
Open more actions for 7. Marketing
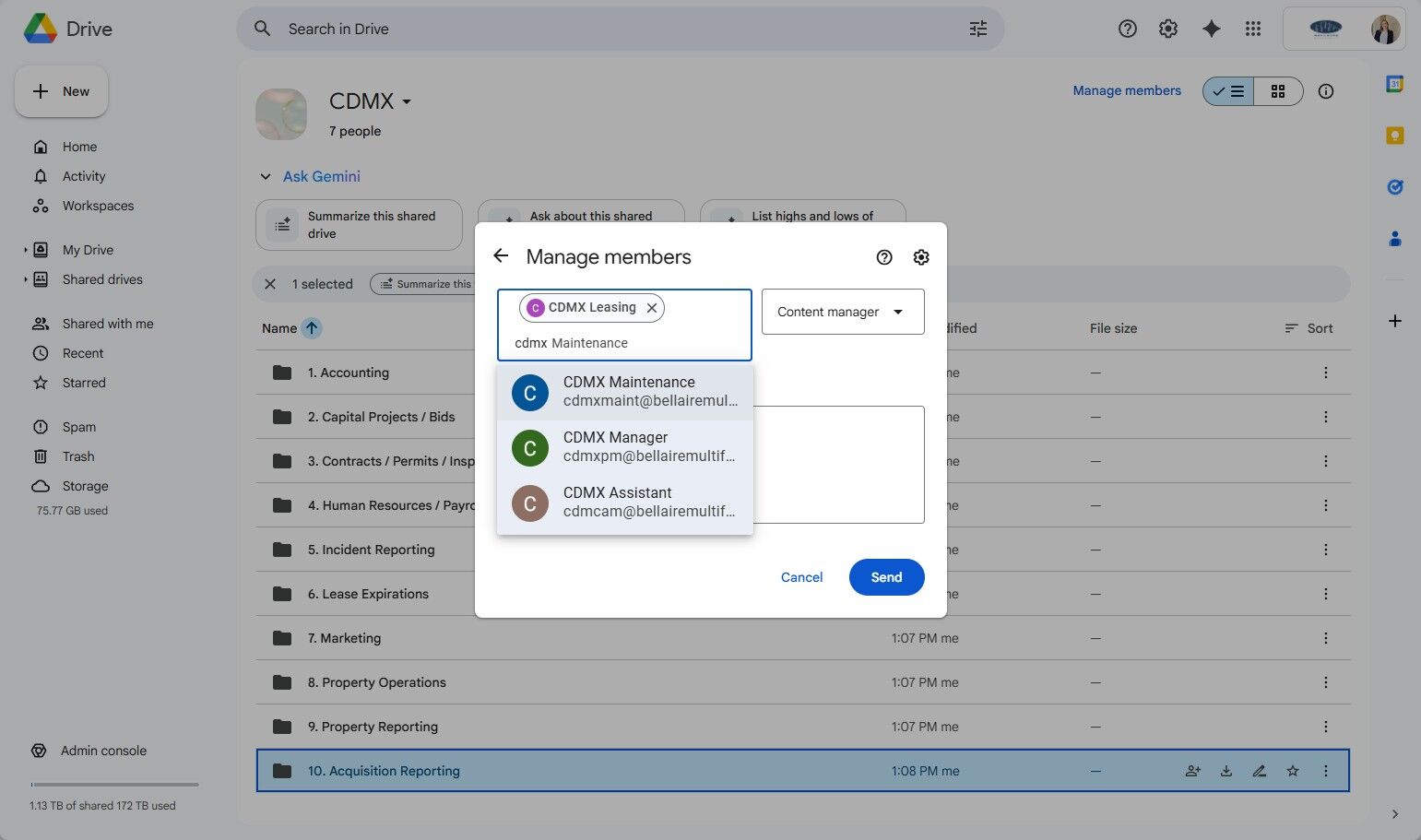point(1326,638)
